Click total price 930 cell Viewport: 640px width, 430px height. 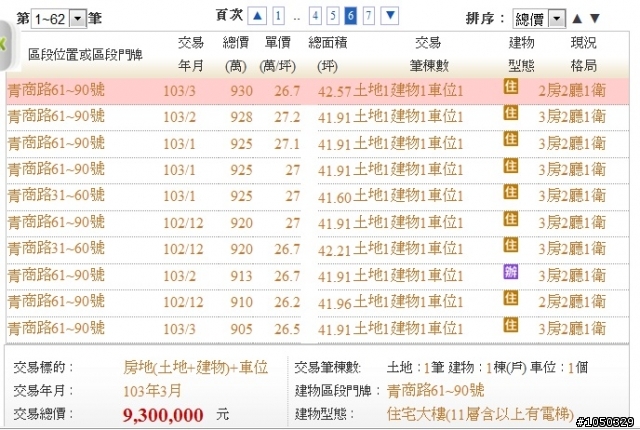[x=241, y=91]
